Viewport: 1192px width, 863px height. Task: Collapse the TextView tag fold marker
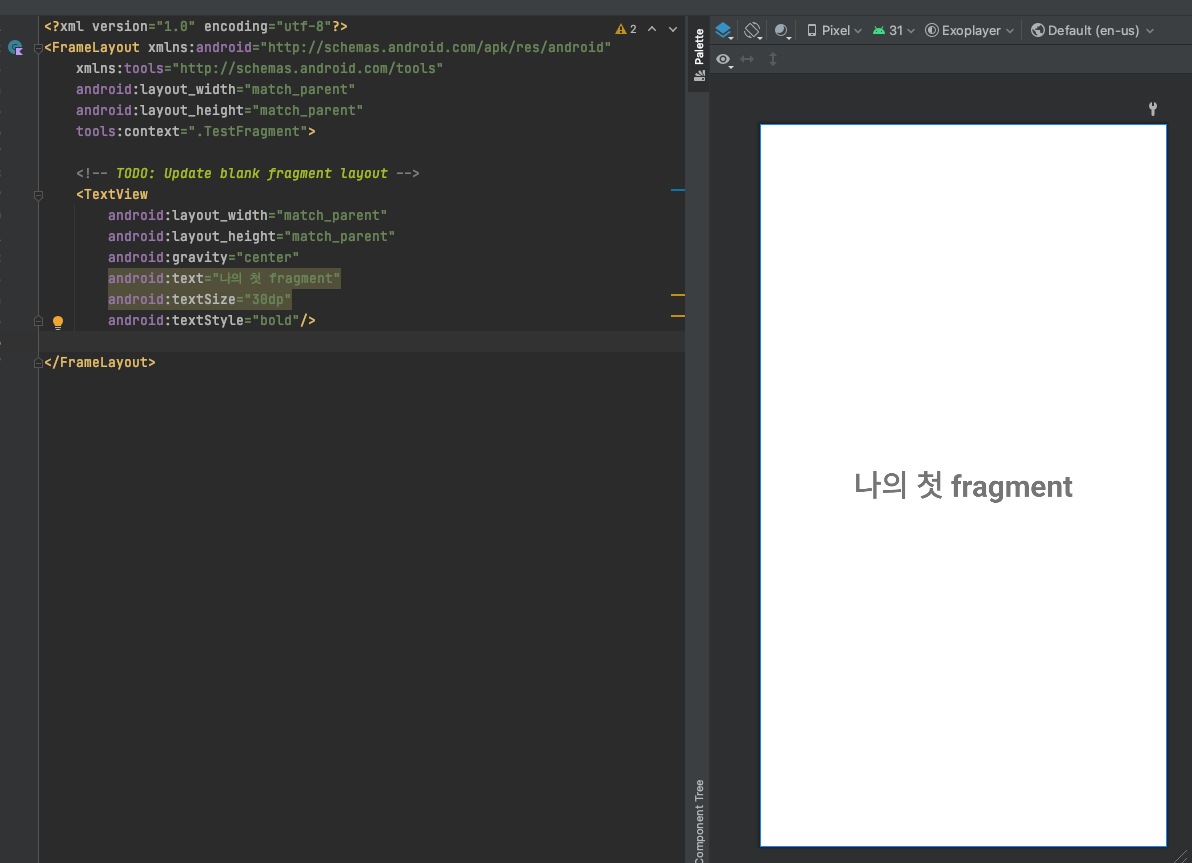(x=38, y=195)
